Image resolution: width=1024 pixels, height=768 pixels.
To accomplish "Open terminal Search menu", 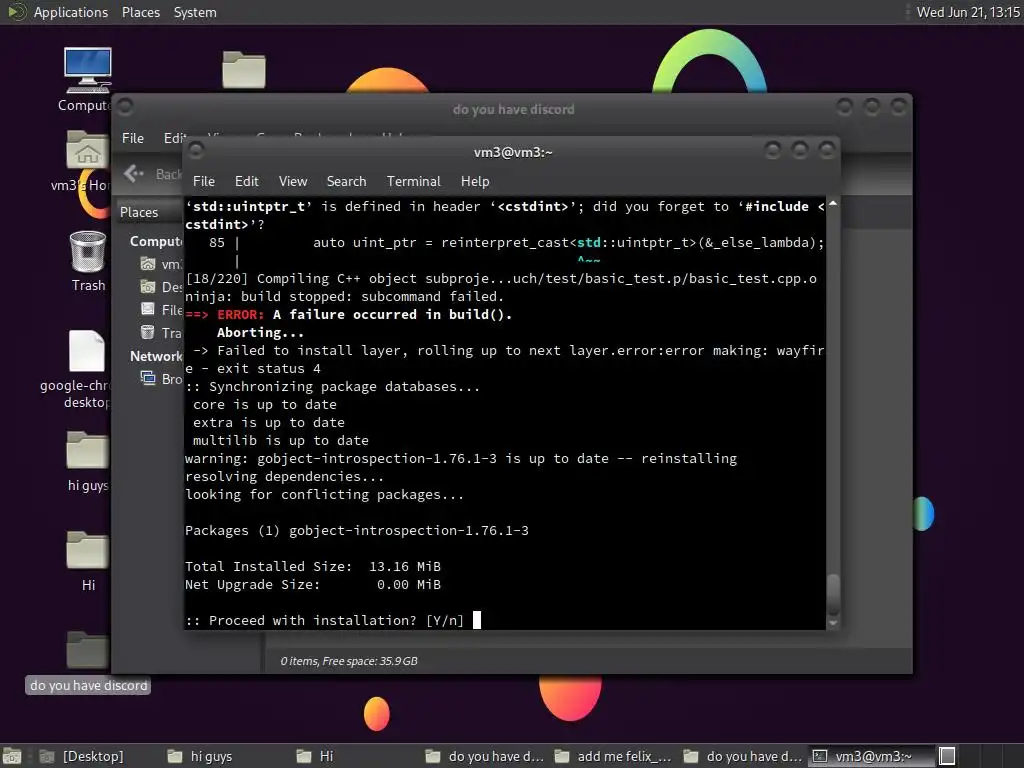I will [346, 182].
